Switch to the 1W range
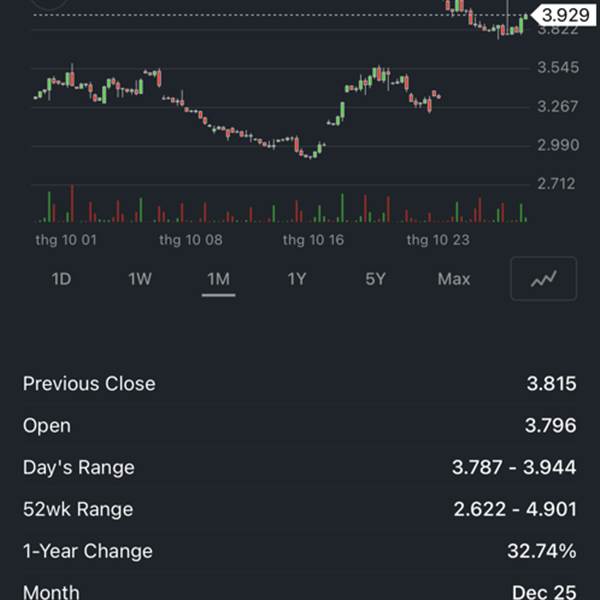This screenshot has height=600, width=600. [140, 279]
